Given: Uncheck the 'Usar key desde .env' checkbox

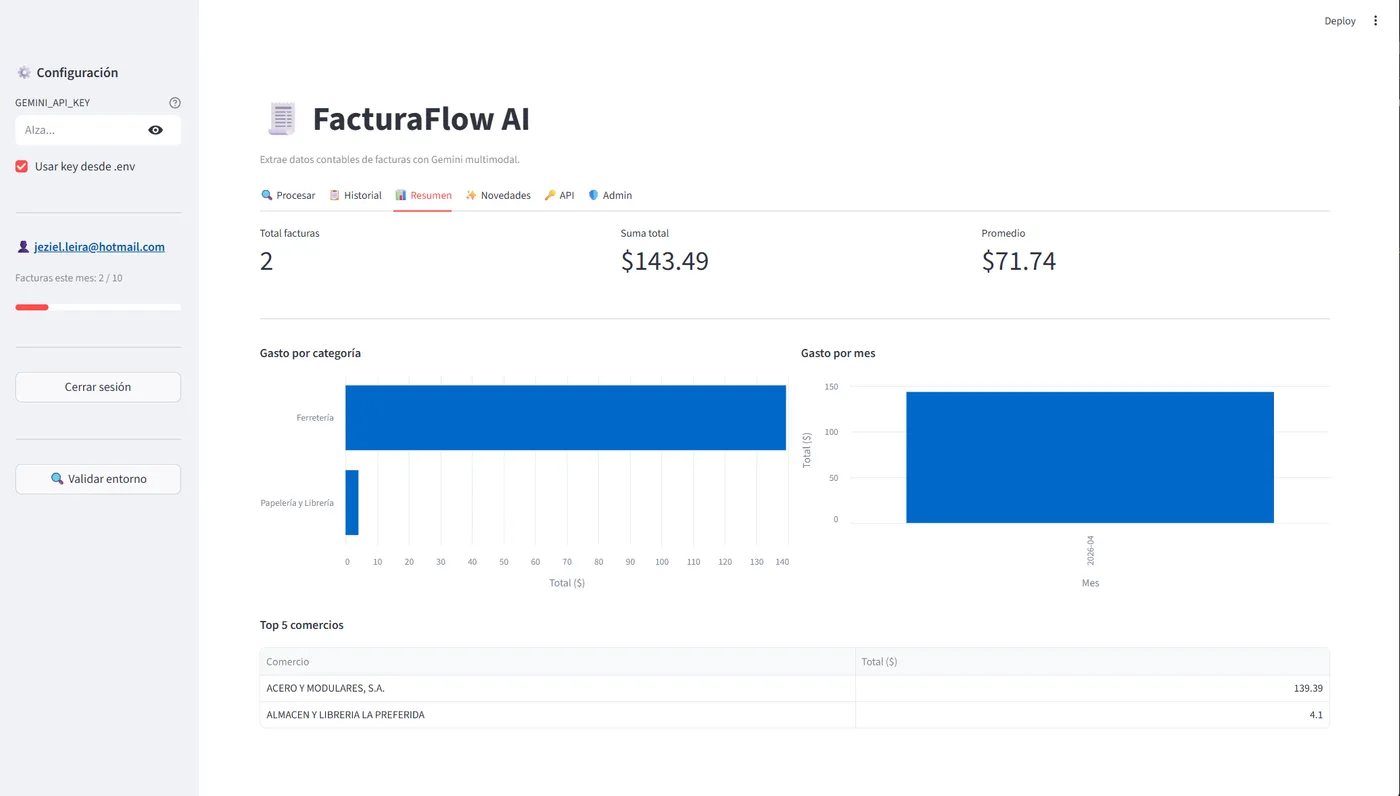Looking at the screenshot, I should click(x=22, y=167).
